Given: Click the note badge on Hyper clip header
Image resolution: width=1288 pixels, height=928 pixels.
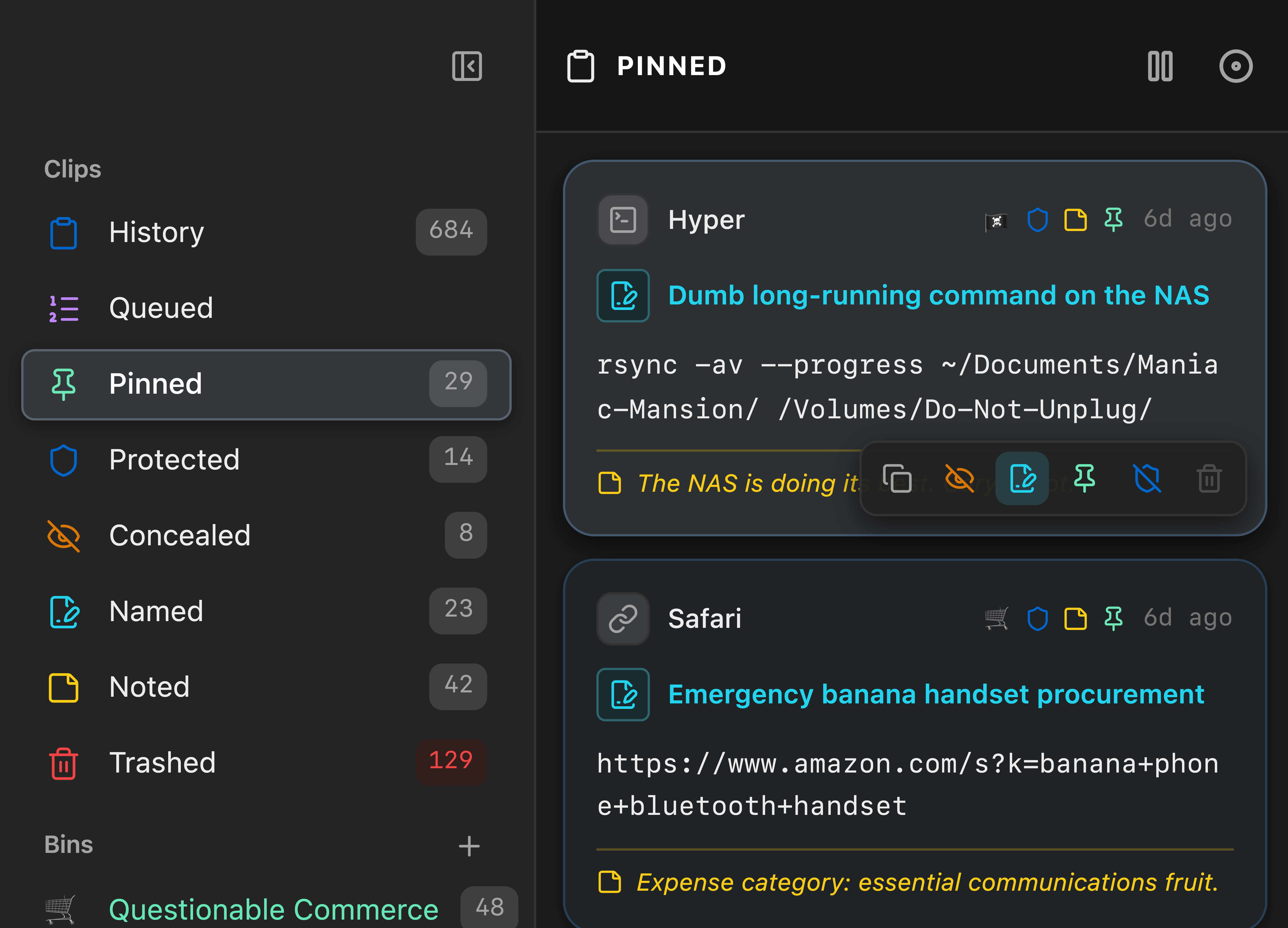Looking at the screenshot, I should click(1075, 220).
